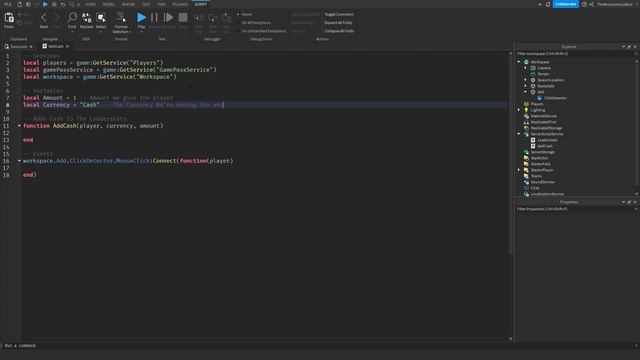Click the stop square in quick access bar
This screenshot has width=640, height=360.
(54, 4)
